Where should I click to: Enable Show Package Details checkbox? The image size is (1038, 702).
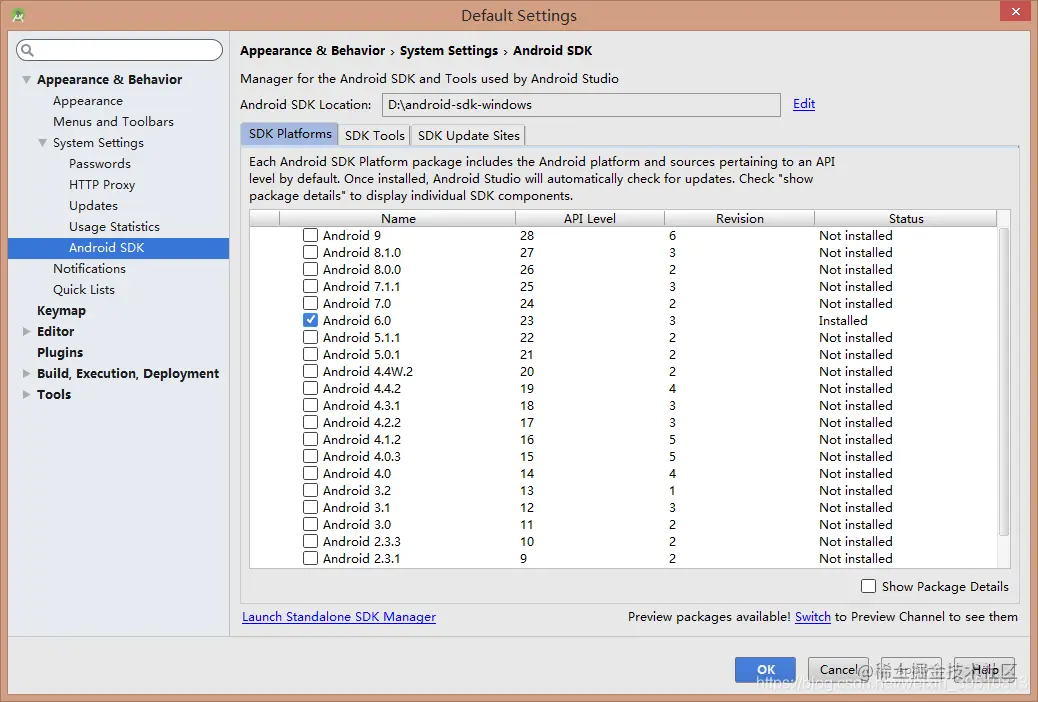(869, 586)
